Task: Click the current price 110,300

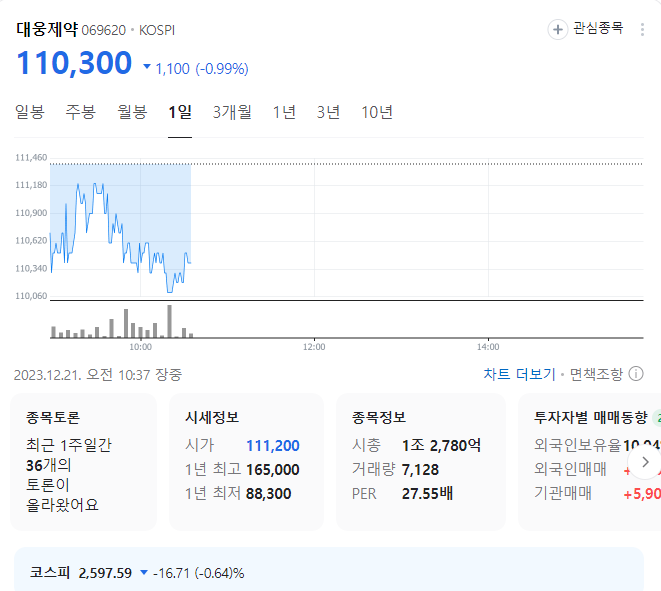Action: coord(74,63)
